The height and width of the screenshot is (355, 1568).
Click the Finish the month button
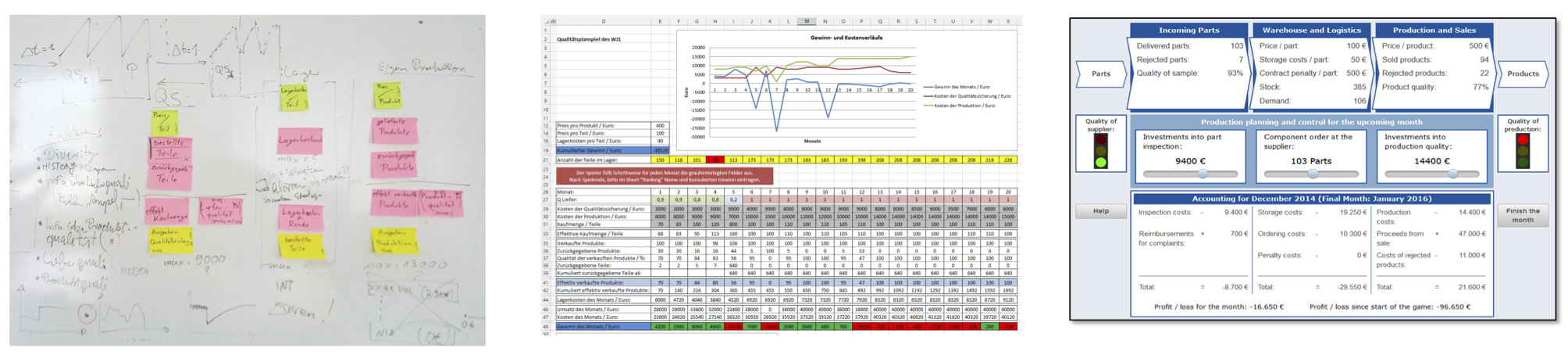[1522, 215]
